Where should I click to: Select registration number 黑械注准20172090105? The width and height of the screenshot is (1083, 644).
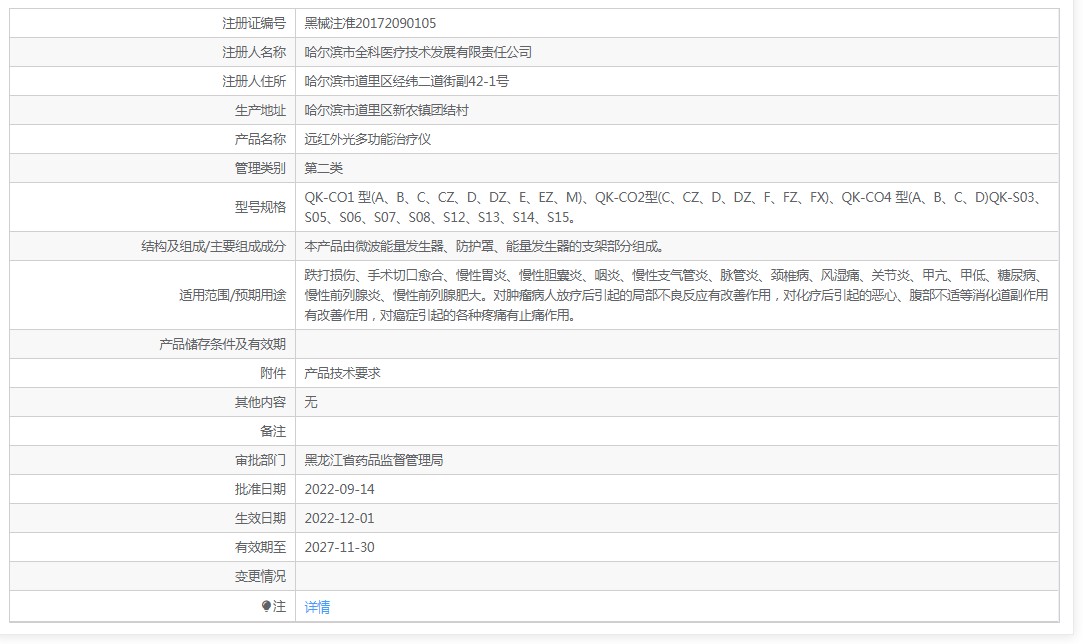point(370,23)
